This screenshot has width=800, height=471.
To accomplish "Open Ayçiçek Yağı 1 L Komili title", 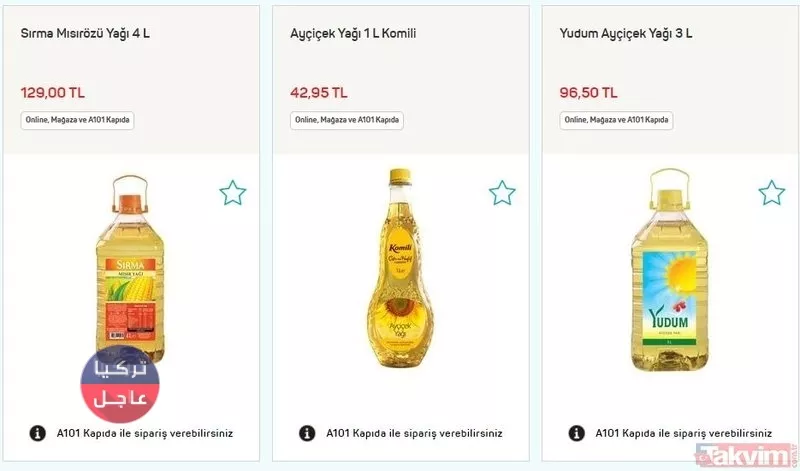I will [x=353, y=33].
